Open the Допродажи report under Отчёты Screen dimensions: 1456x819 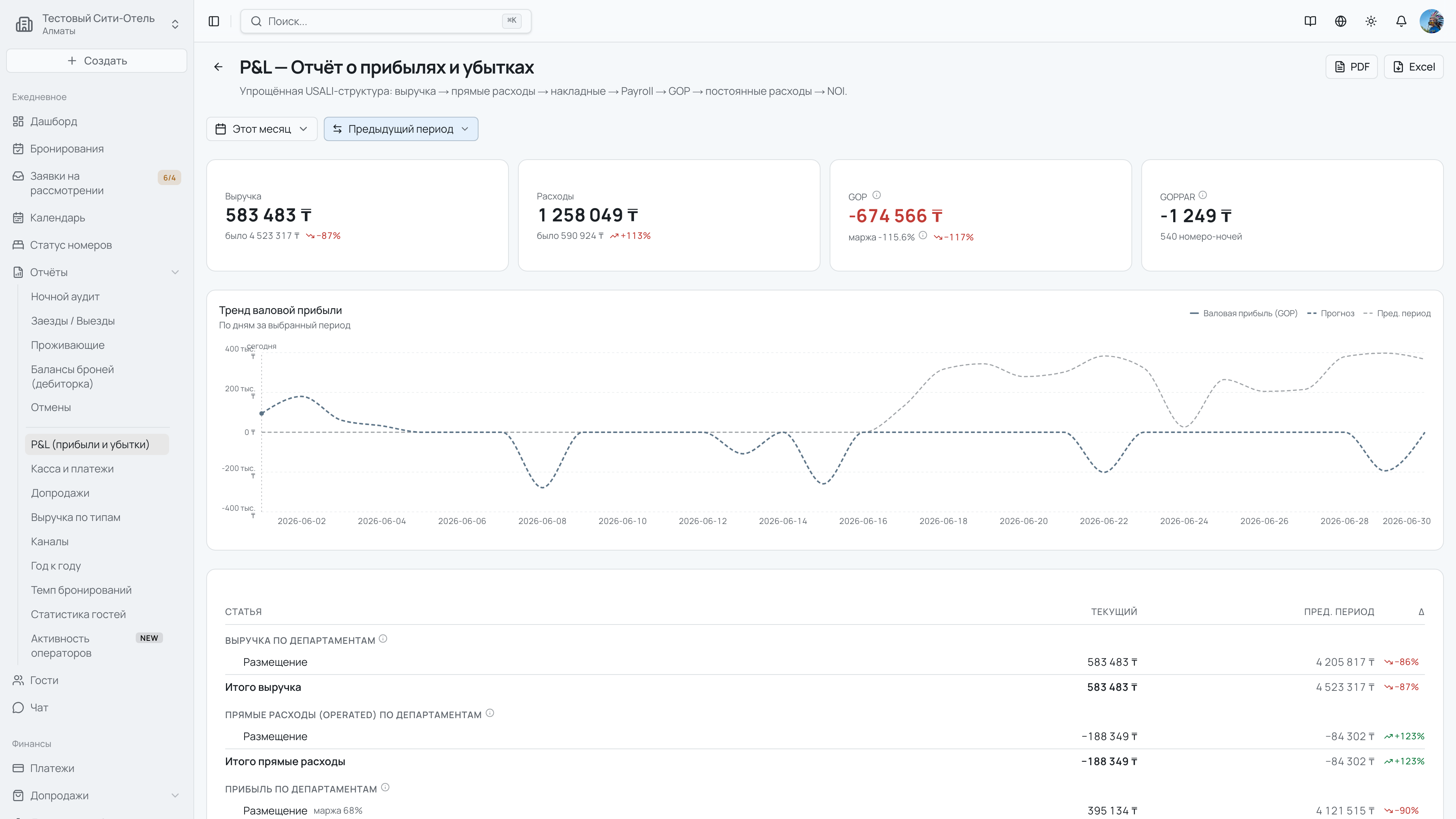pos(97,493)
